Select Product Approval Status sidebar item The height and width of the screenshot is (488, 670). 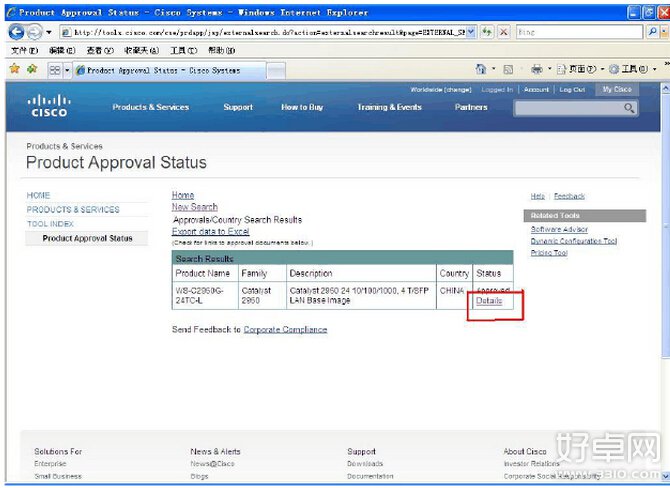click(87, 238)
